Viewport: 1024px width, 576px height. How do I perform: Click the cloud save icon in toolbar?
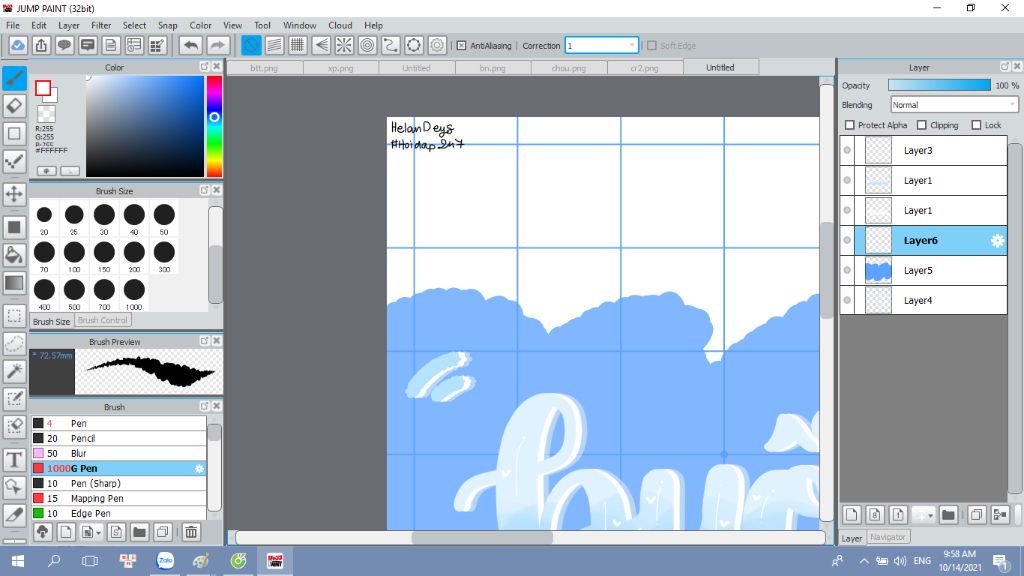tap(18, 46)
